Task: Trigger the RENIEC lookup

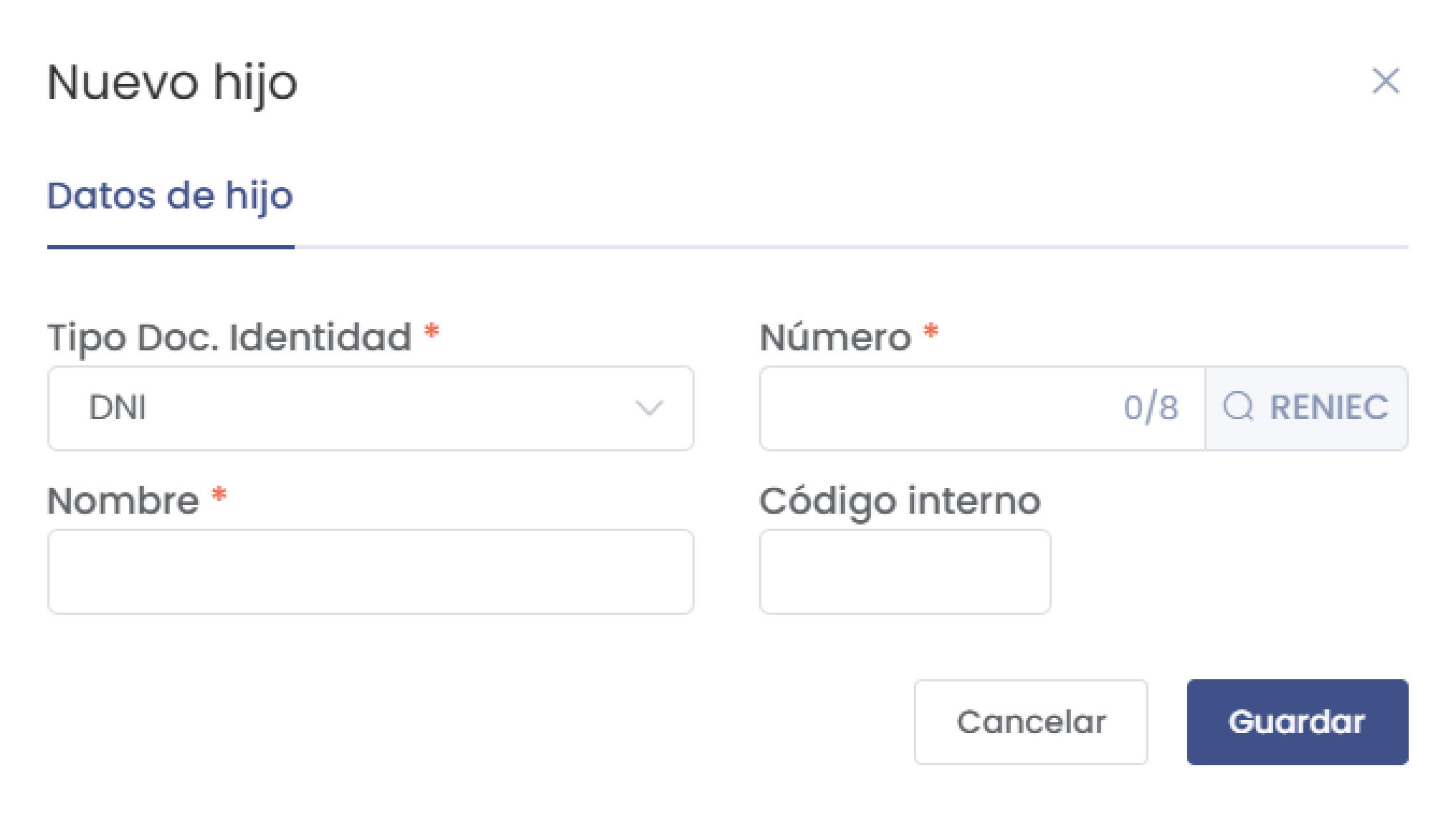Action: [1306, 408]
